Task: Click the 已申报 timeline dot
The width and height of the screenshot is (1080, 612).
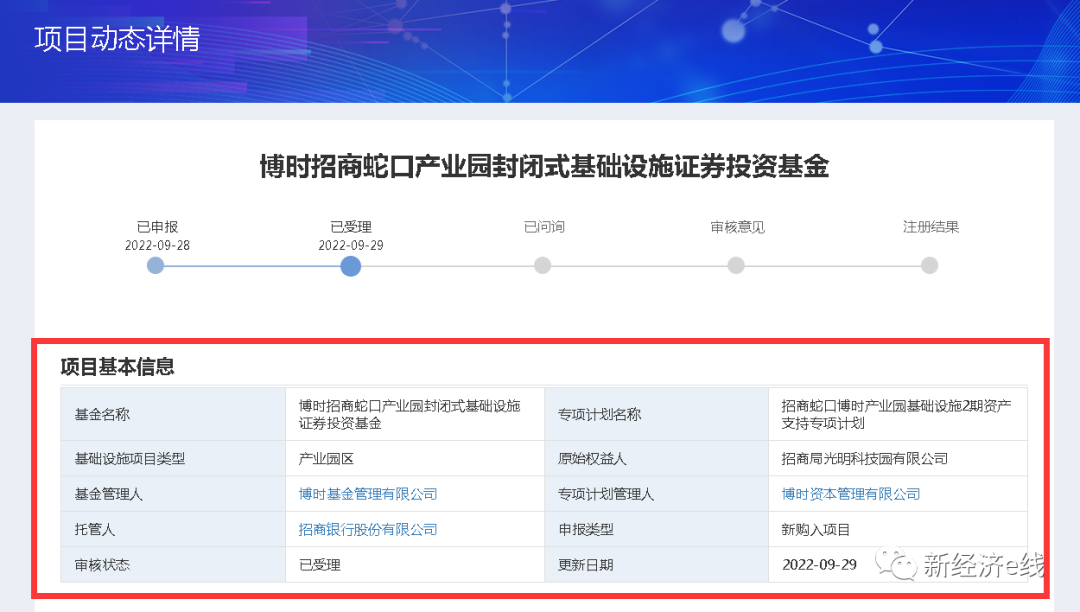Action: click(x=155, y=266)
